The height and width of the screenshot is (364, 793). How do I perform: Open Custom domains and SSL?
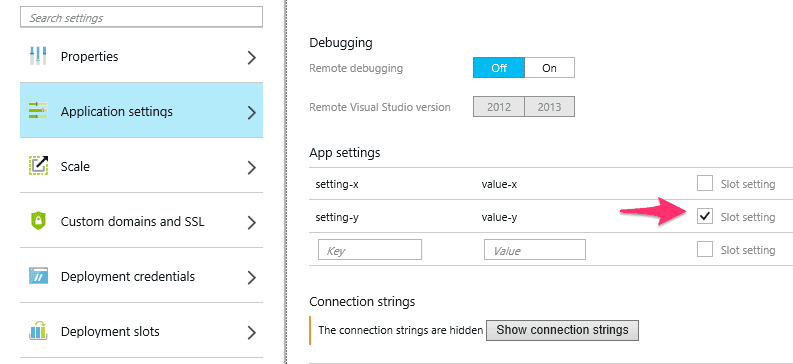pos(142,220)
